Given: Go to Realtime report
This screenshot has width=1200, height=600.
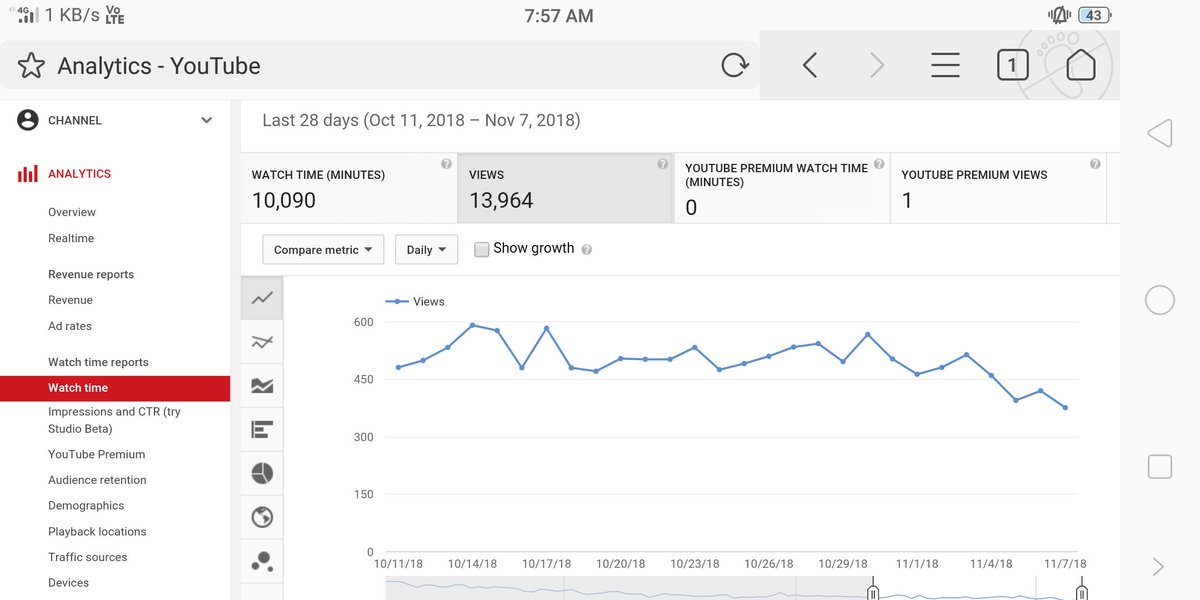Looking at the screenshot, I should 71,238.
